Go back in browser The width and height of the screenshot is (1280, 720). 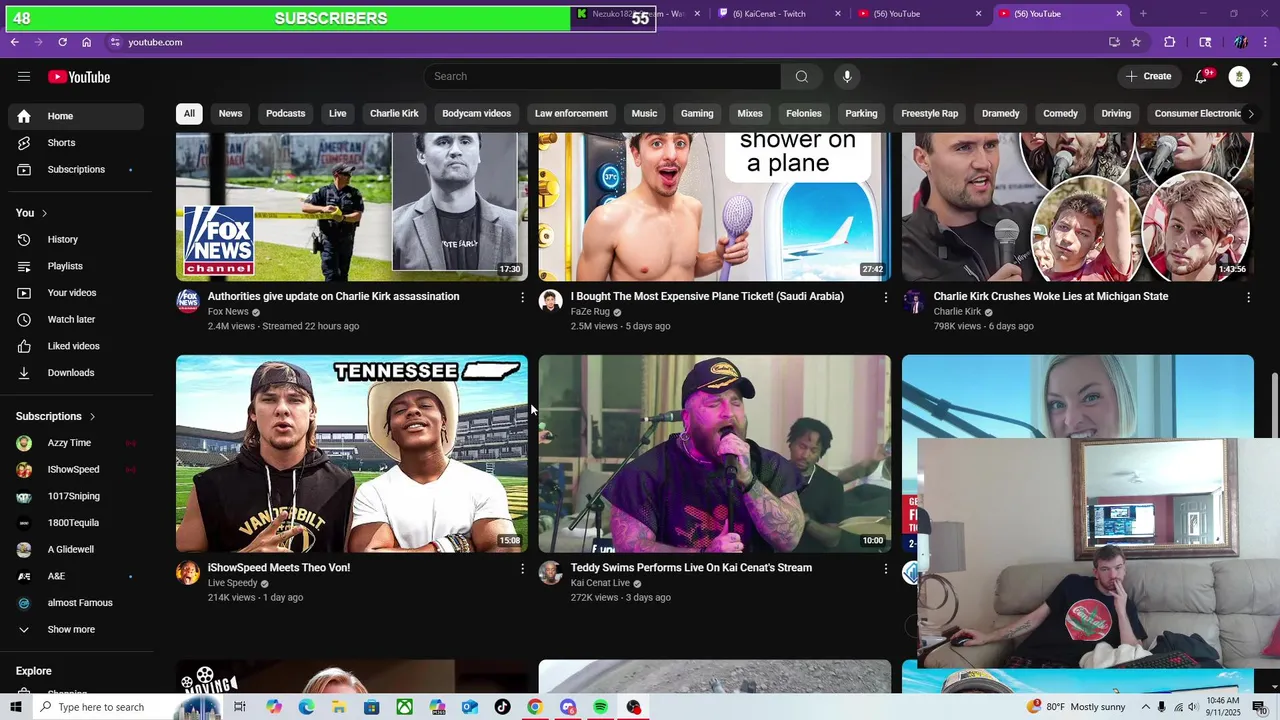pyautogui.click(x=14, y=42)
